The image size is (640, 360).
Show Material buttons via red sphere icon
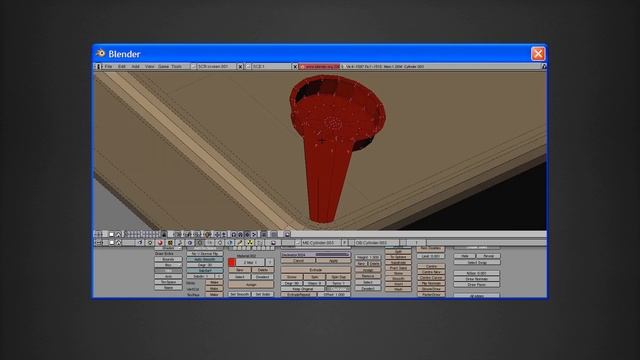click(x=160, y=242)
